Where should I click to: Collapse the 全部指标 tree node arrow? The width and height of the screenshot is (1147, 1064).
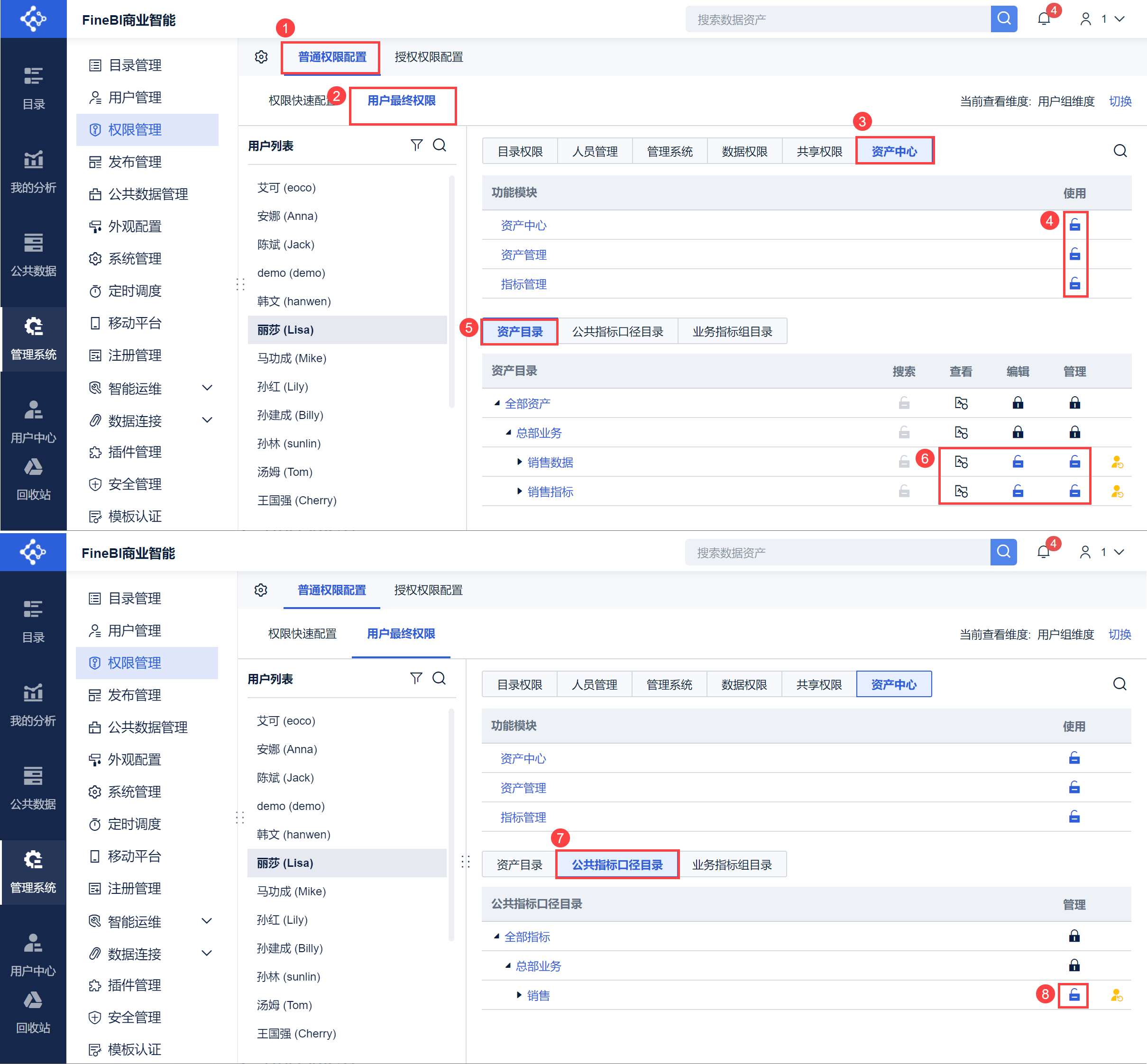click(x=496, y=936)
